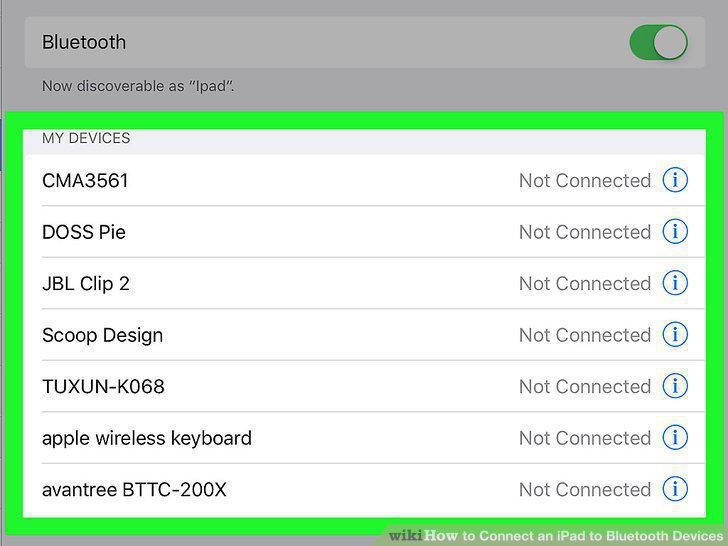Click Not Connected beside avantree BTTC-200X
Viewport: 728px width, 546px height.
[585, 490]
